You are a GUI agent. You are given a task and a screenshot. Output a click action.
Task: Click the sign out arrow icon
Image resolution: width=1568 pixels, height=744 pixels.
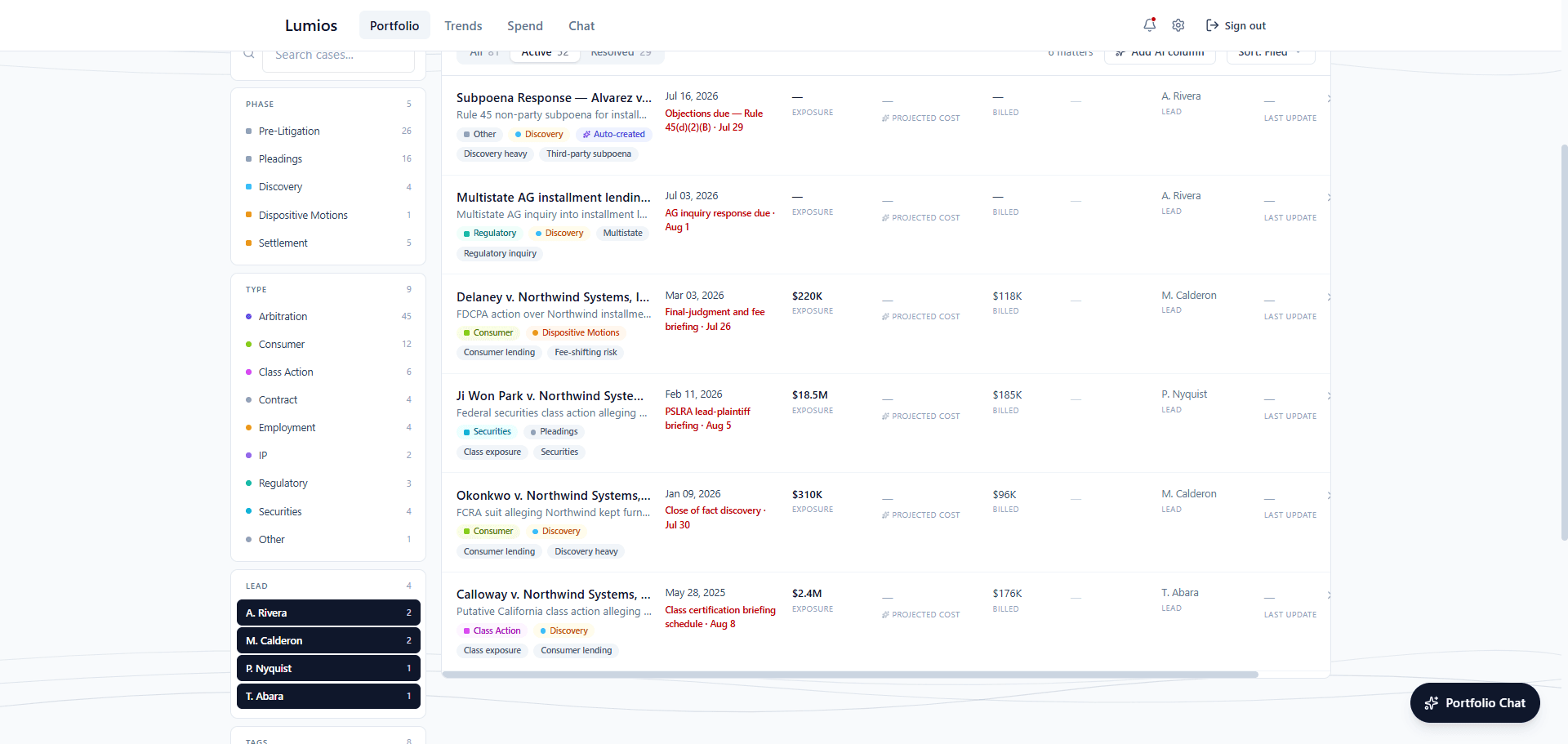pos(1212,25)
